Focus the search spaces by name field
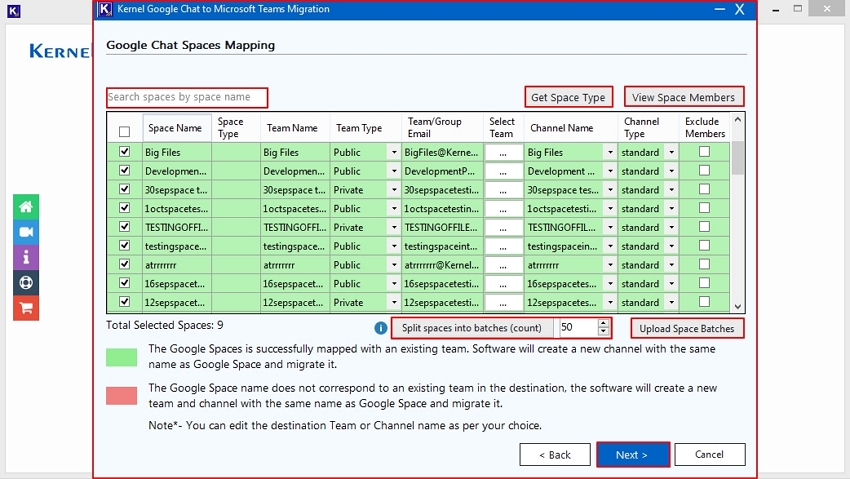This screenshot has width=850, height=479. pyautogui.click(x=187, y=98)
